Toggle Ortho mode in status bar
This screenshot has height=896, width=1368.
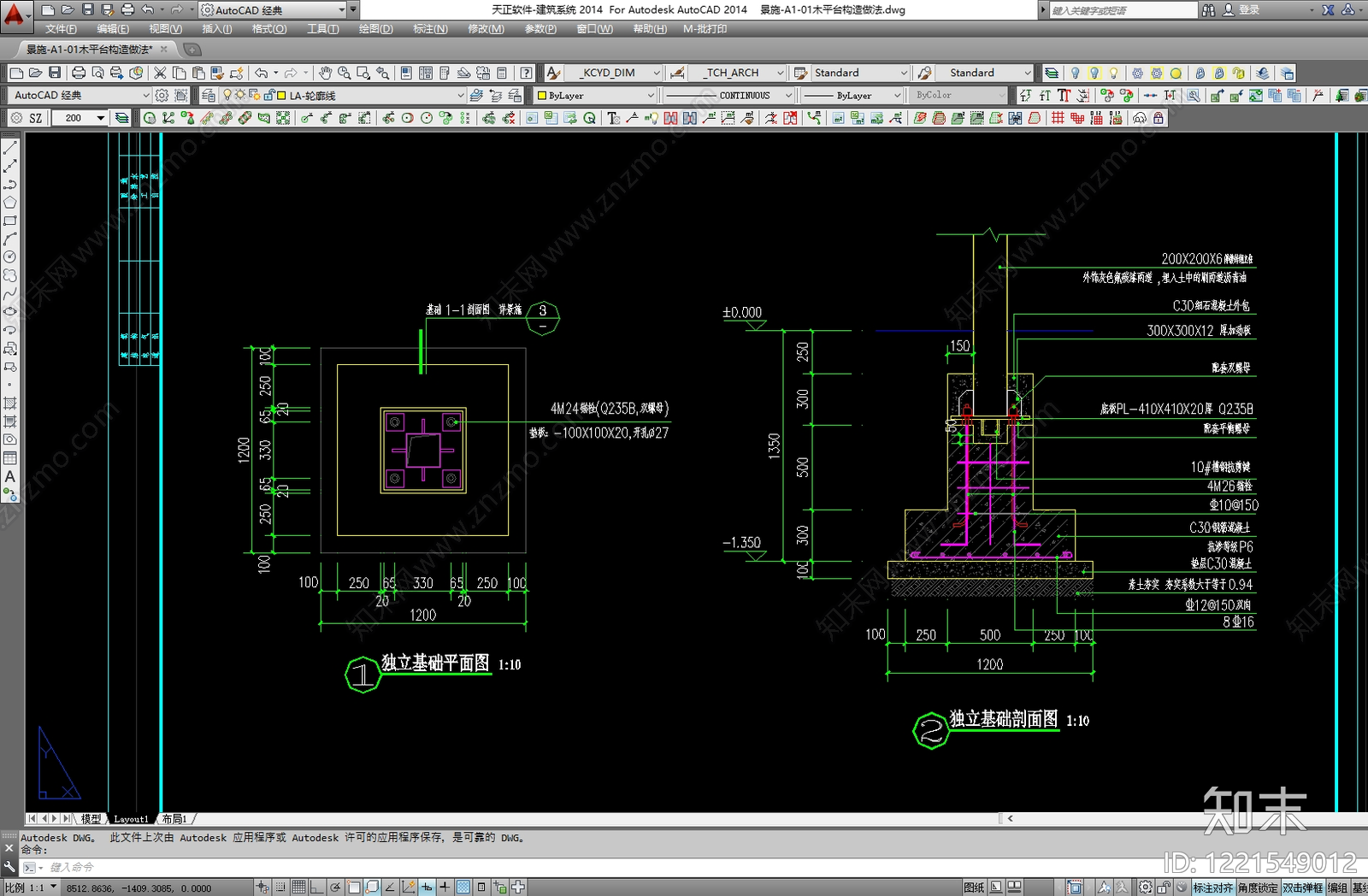tap(317, 887)
